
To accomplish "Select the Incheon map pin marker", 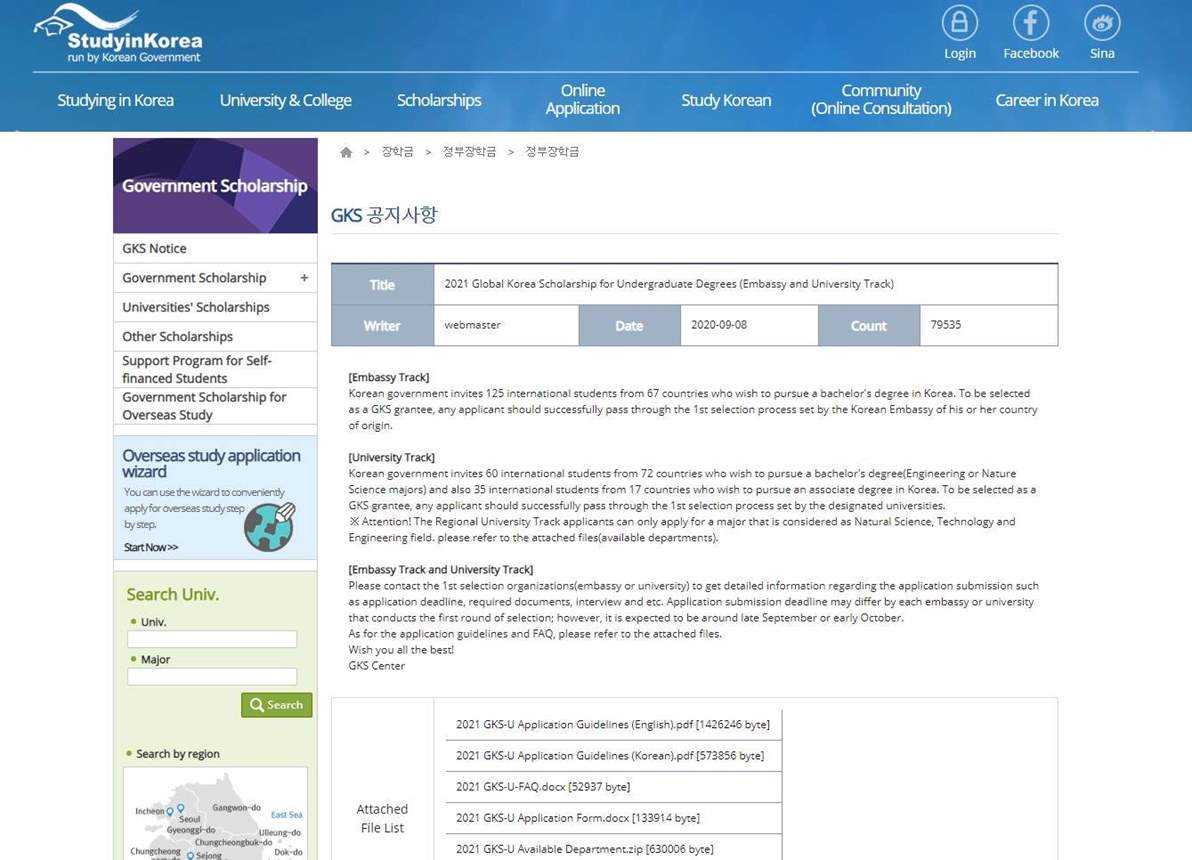I will 170,811.
